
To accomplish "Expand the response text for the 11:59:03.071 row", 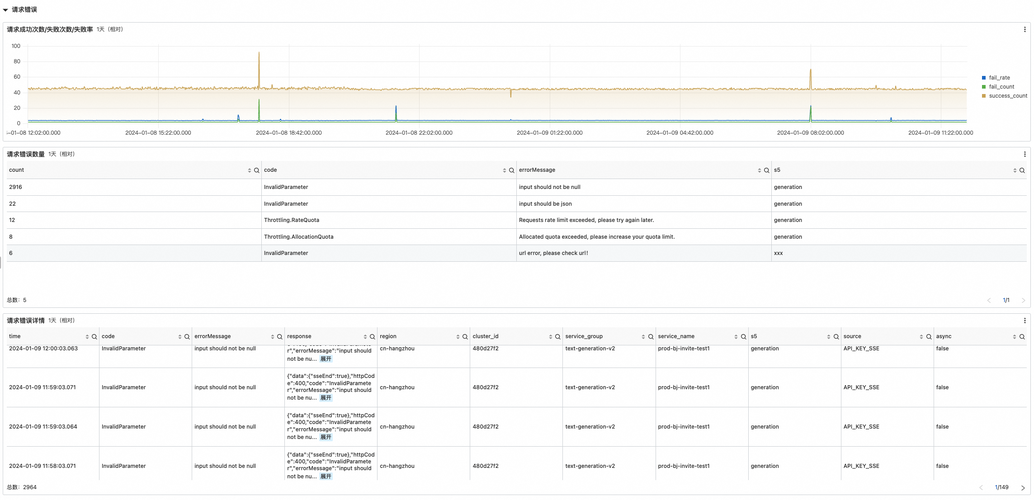I will pyautogui.click(x=326, y=397).
